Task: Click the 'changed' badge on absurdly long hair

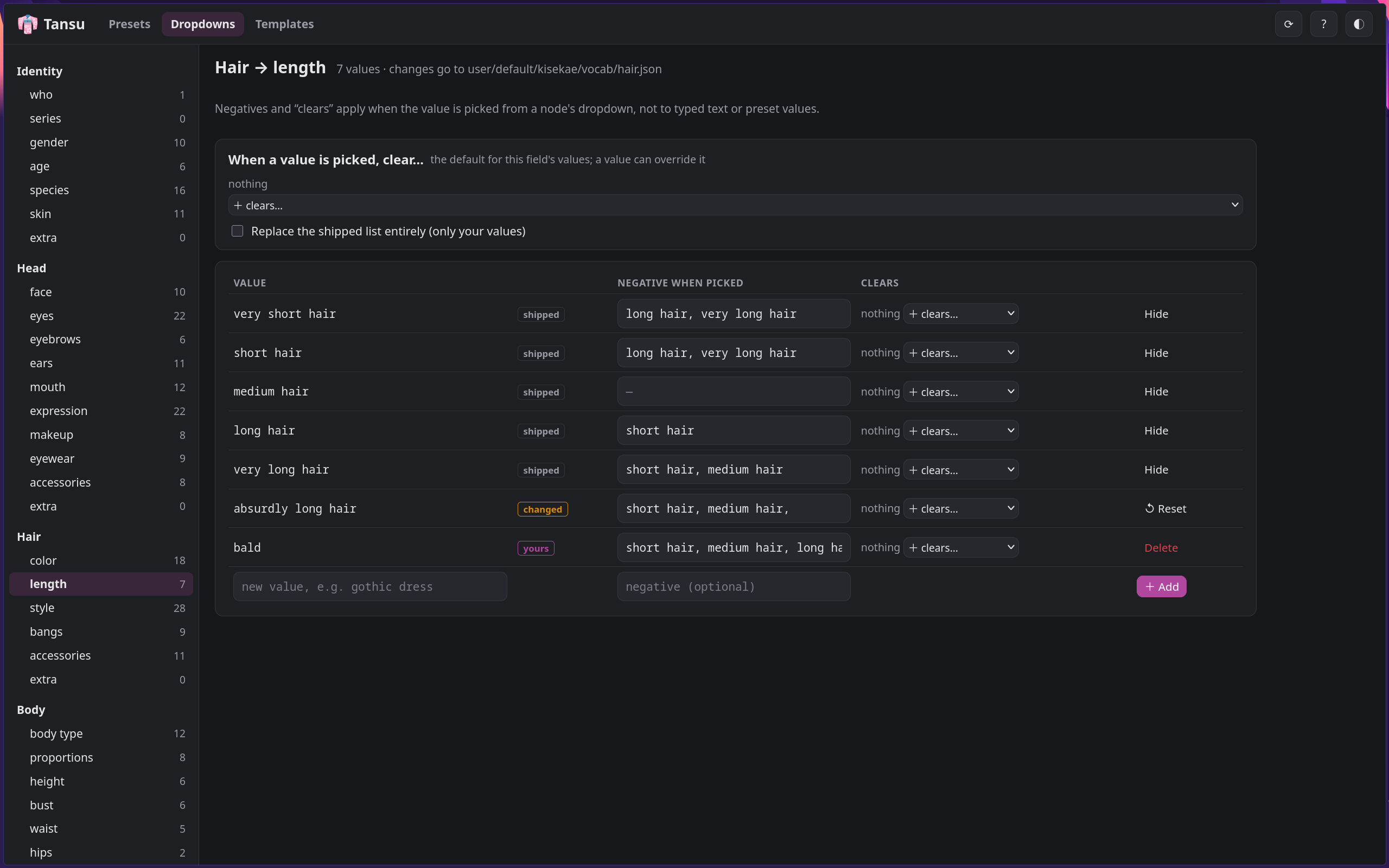Action: tap(543, 509)
